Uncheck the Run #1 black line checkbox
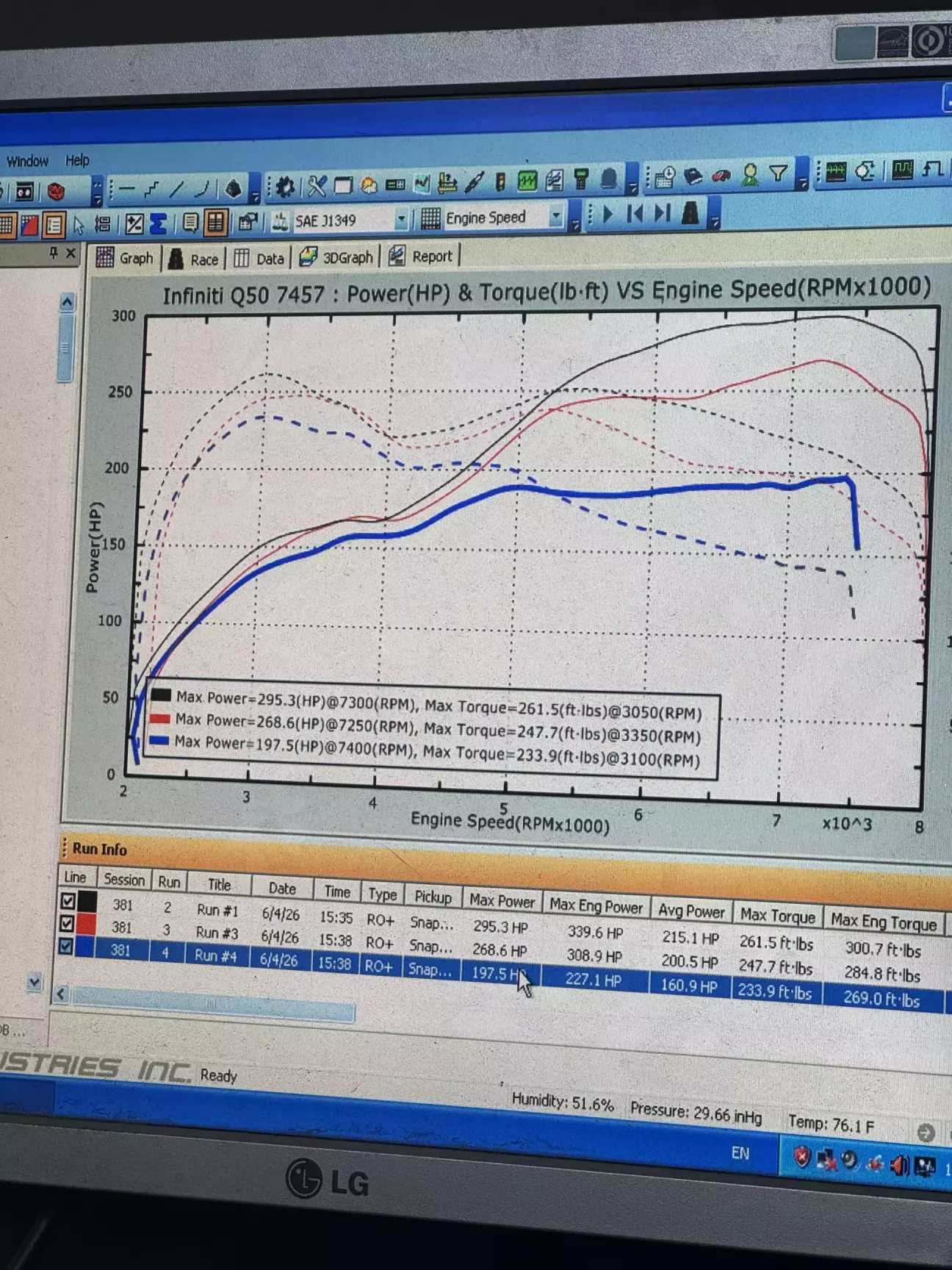The height and width of the screenshot is (1270, 952). [68, 900]
